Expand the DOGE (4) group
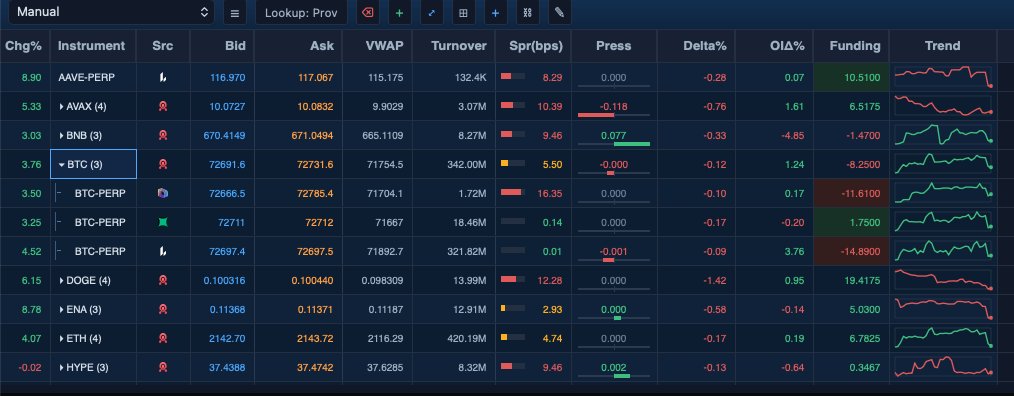This screenshot has width=1014, height=396. pyautogui.click(x=61, y=281)
